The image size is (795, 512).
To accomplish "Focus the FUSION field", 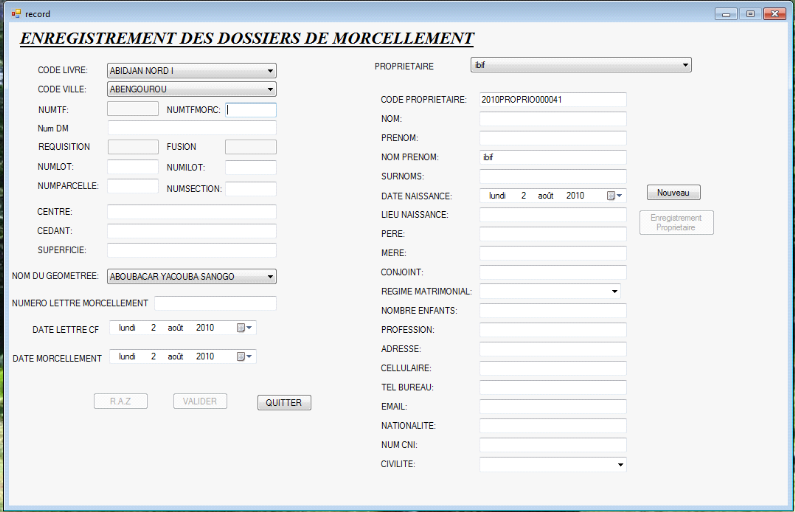I will (251, 147).
